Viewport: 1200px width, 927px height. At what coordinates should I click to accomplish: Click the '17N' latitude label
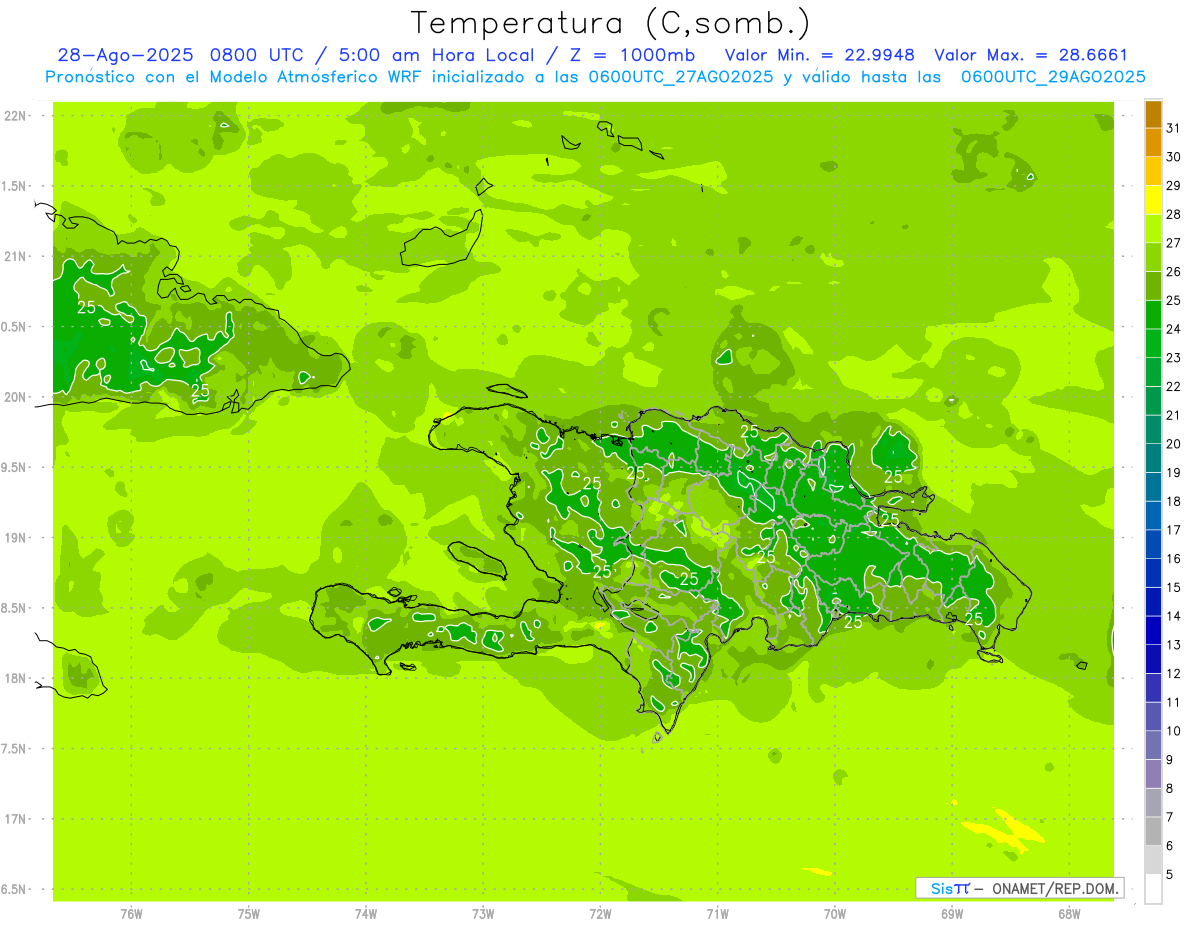[x=16, y=820]
